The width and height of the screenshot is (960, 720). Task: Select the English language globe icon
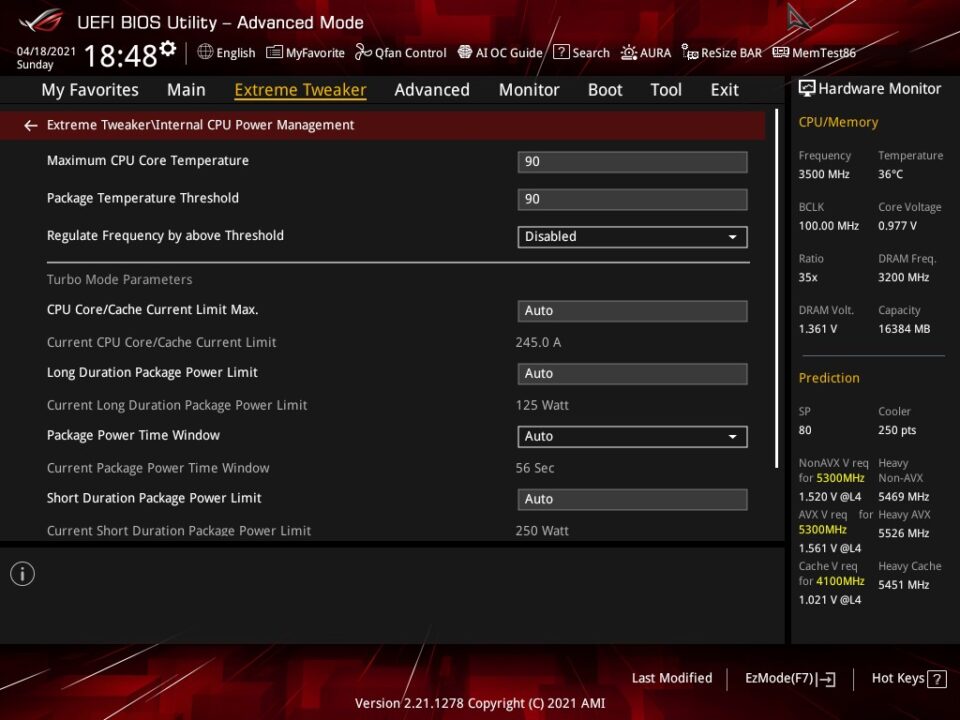coord(206,52)
